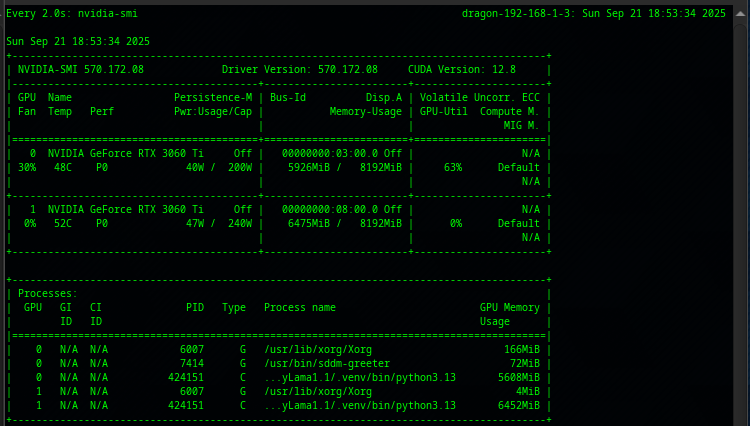Click power reading '47W / 240W'

pos(219,223)
